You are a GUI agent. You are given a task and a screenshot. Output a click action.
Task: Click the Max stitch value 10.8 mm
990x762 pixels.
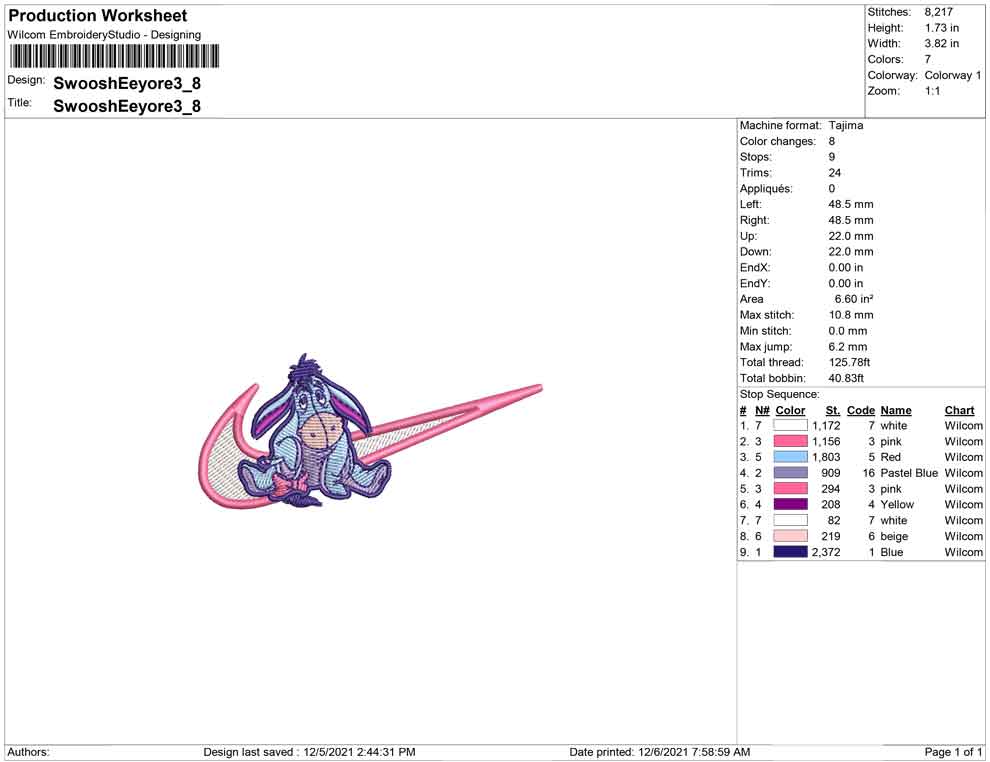coord(851,314)
